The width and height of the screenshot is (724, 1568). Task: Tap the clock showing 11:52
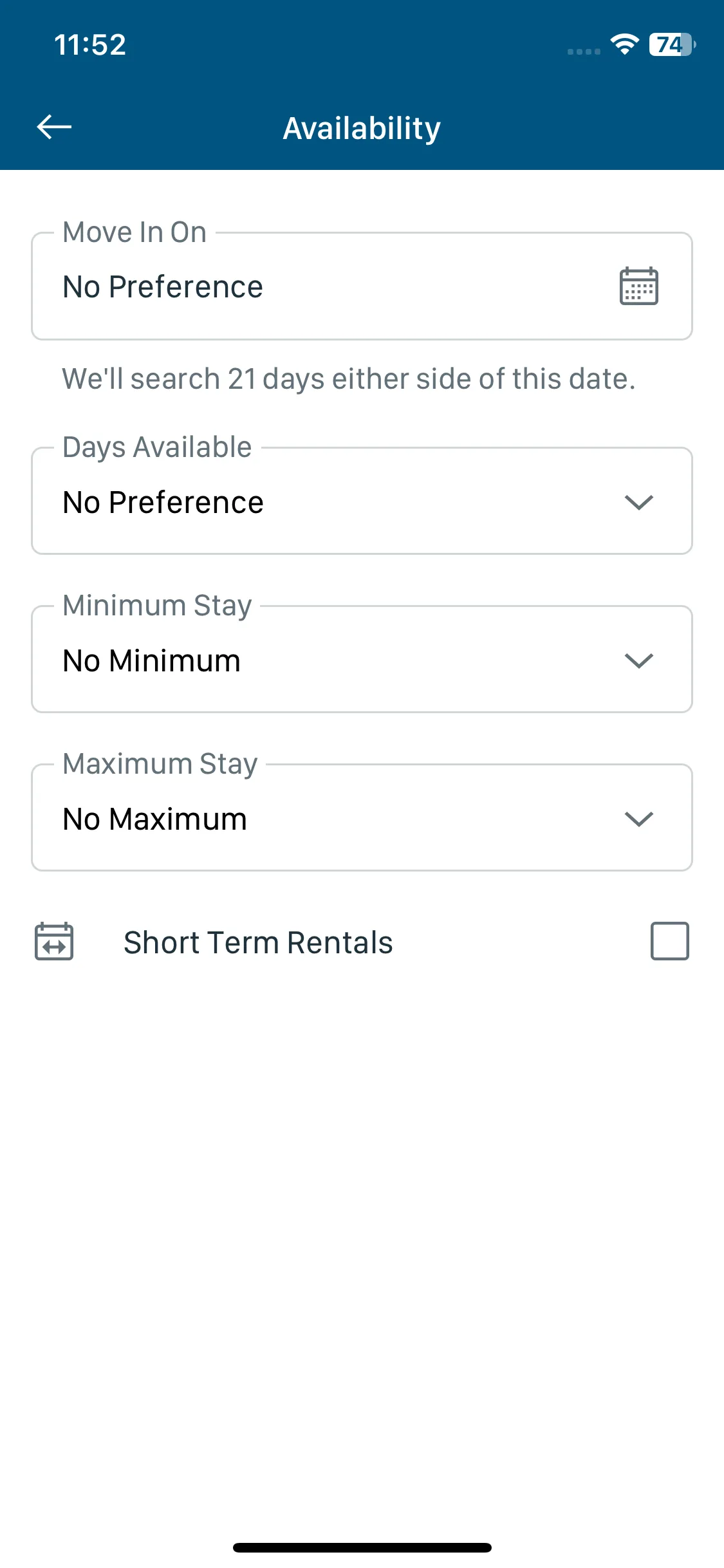tap(90, 45)
